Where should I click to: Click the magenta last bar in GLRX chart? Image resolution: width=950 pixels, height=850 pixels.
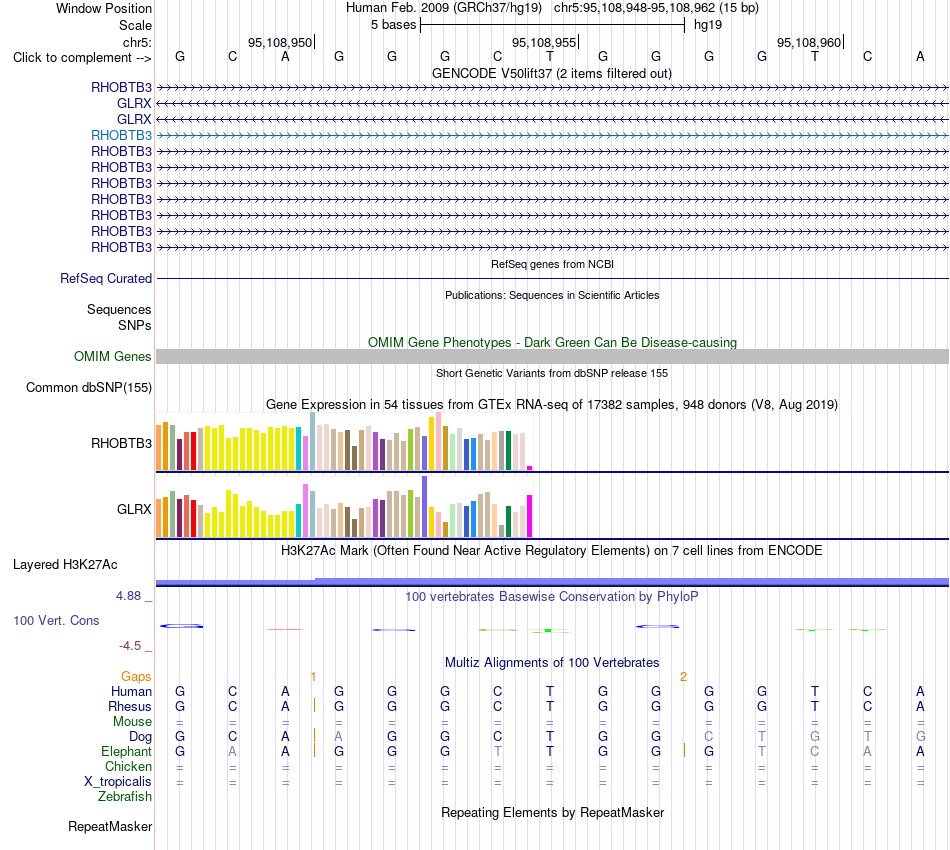[x=530, y=516]
